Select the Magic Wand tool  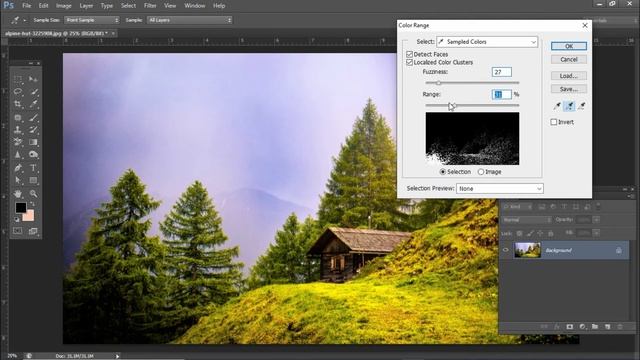pos(33,91)
